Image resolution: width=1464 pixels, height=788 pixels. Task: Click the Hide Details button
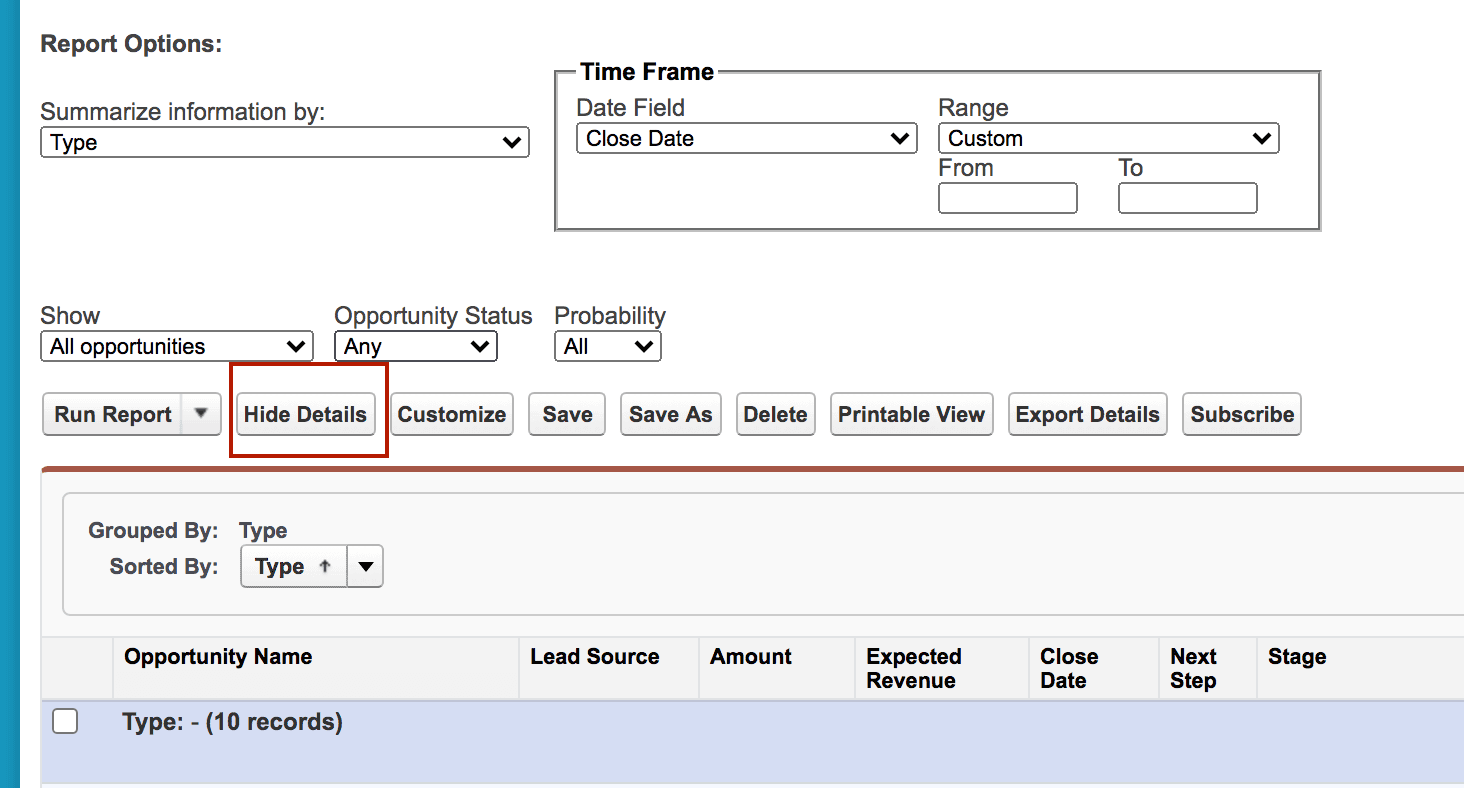[305, 414]
